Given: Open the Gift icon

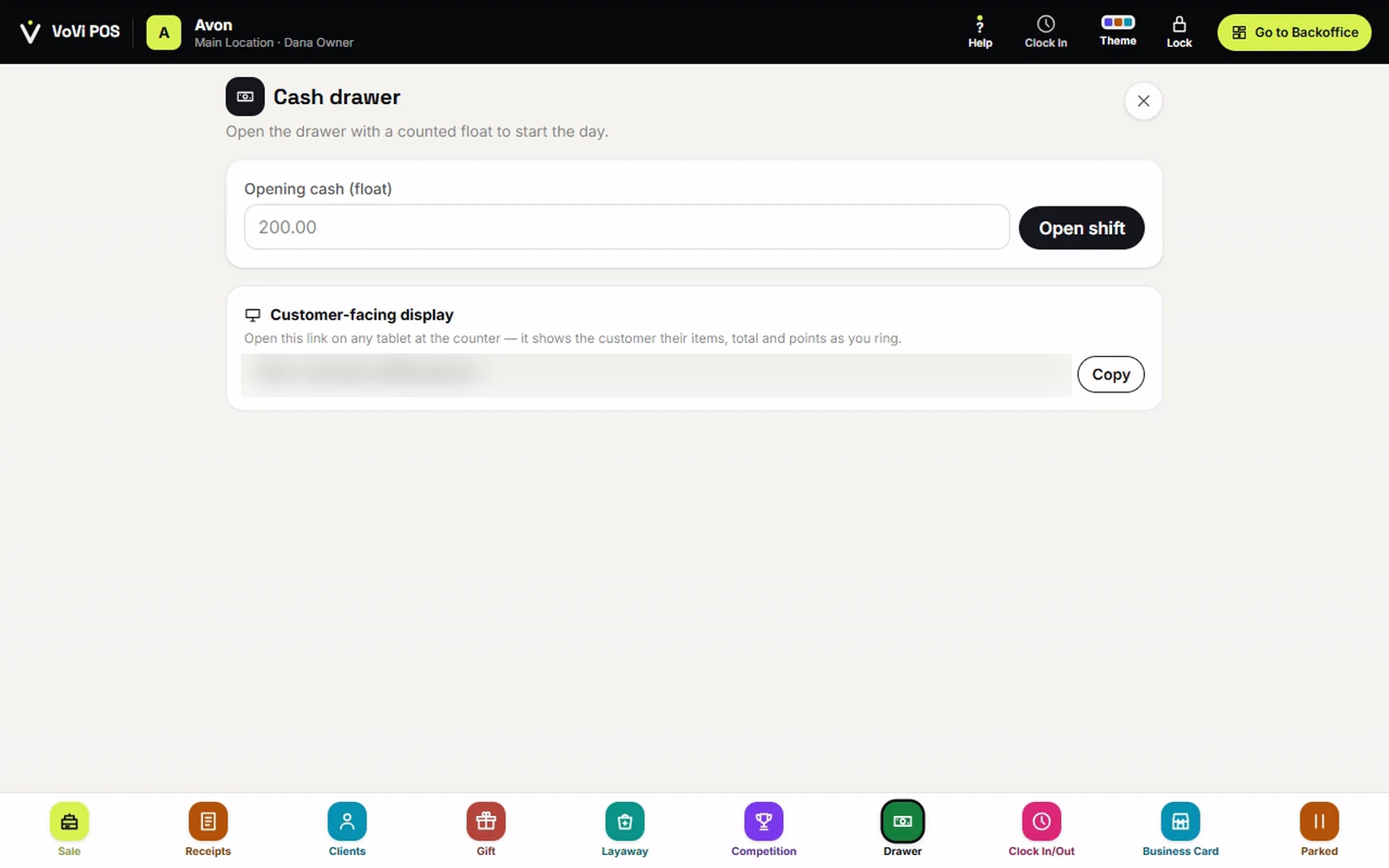Looking at the screenshot, I should coord(486,821).
